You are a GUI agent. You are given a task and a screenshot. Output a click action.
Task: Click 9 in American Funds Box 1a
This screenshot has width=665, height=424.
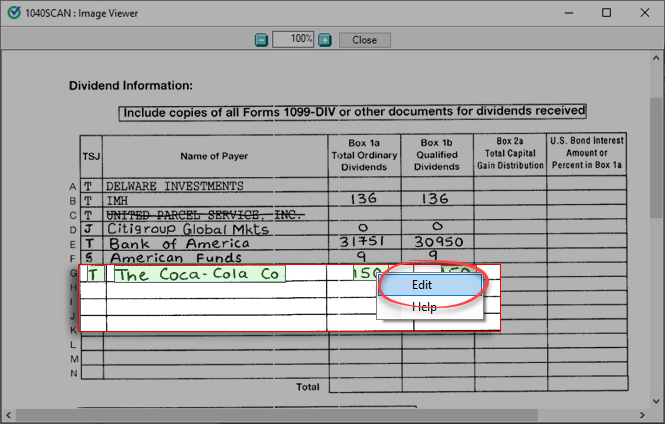(361, 256)
